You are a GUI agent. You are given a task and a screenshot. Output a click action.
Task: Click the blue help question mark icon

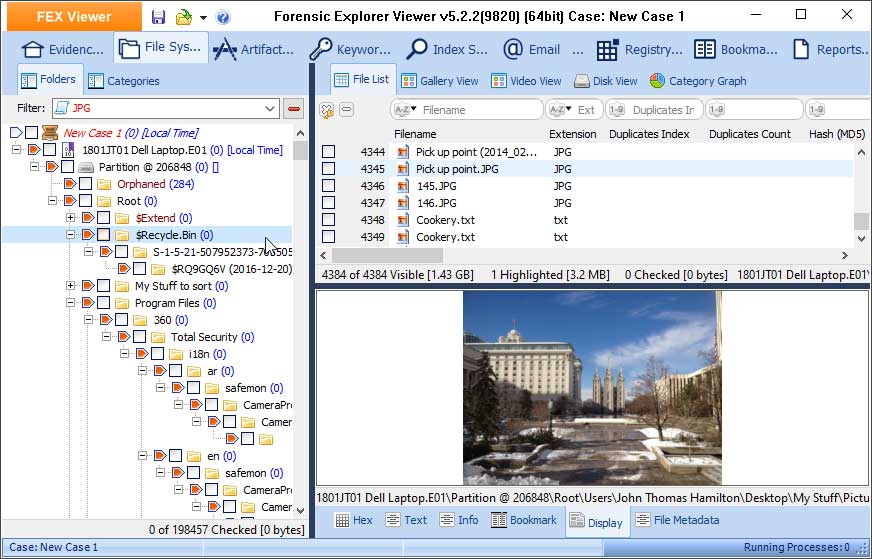click(x=222, y=17)
